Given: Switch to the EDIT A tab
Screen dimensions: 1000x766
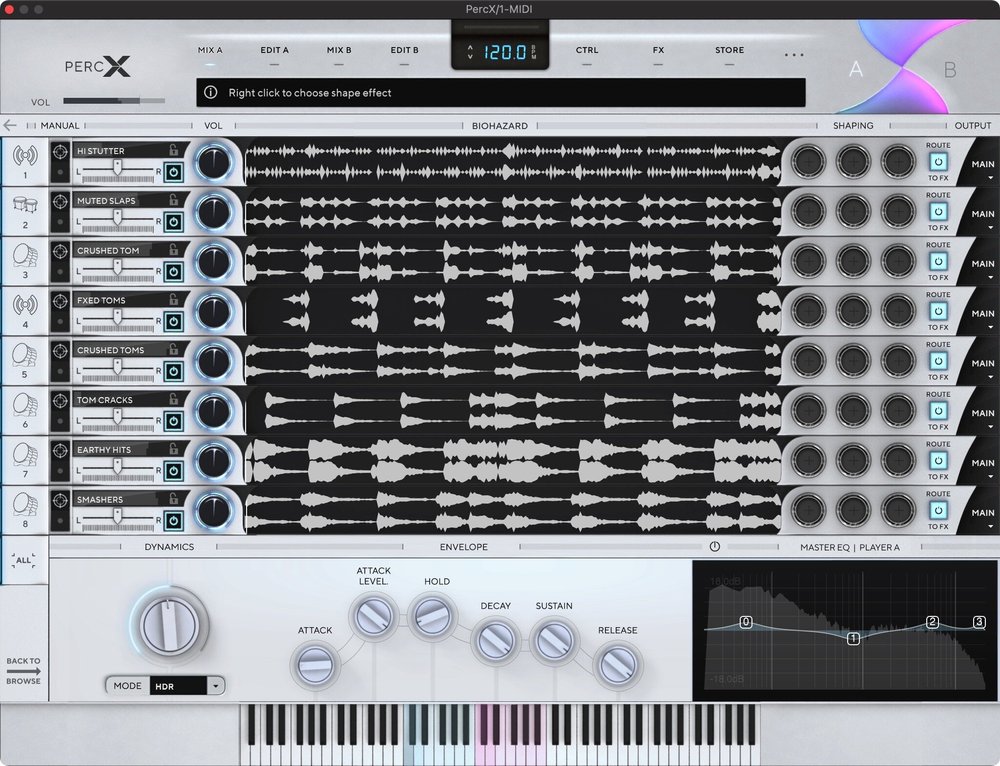Looking at the screenshot, I should point(273,50).
